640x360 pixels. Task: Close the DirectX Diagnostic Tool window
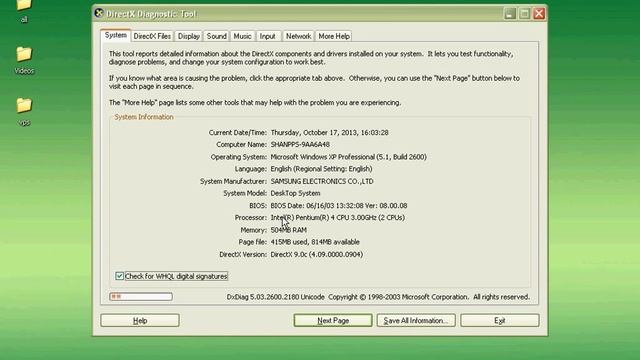pos(539,13)
